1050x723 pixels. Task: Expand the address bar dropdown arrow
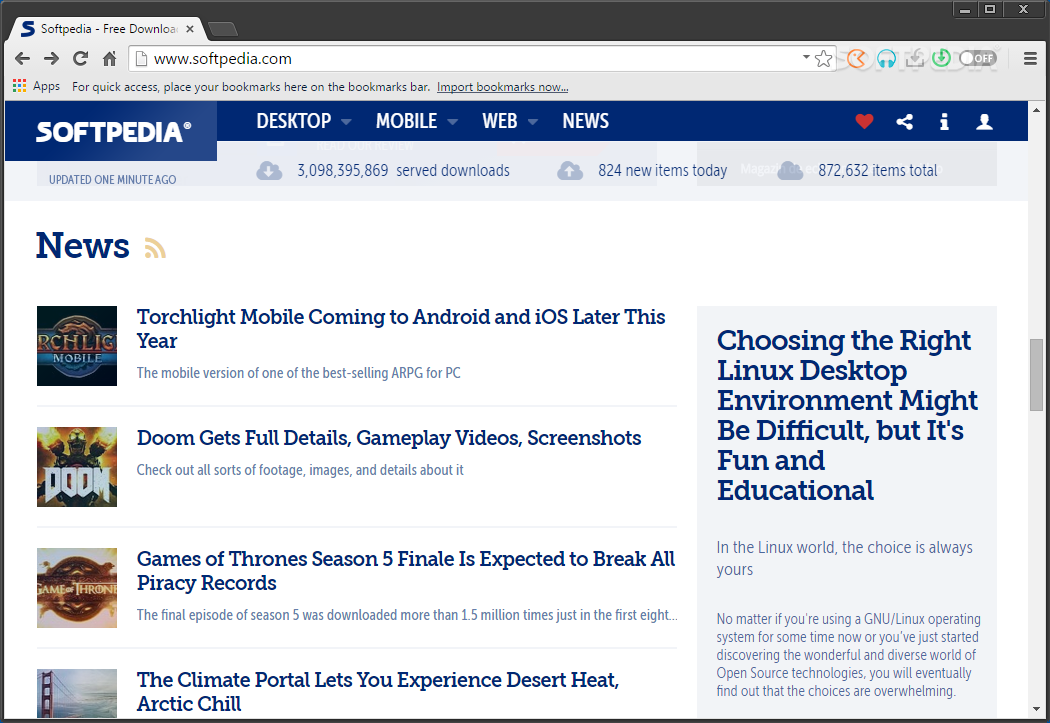click(x=806, y=58)
